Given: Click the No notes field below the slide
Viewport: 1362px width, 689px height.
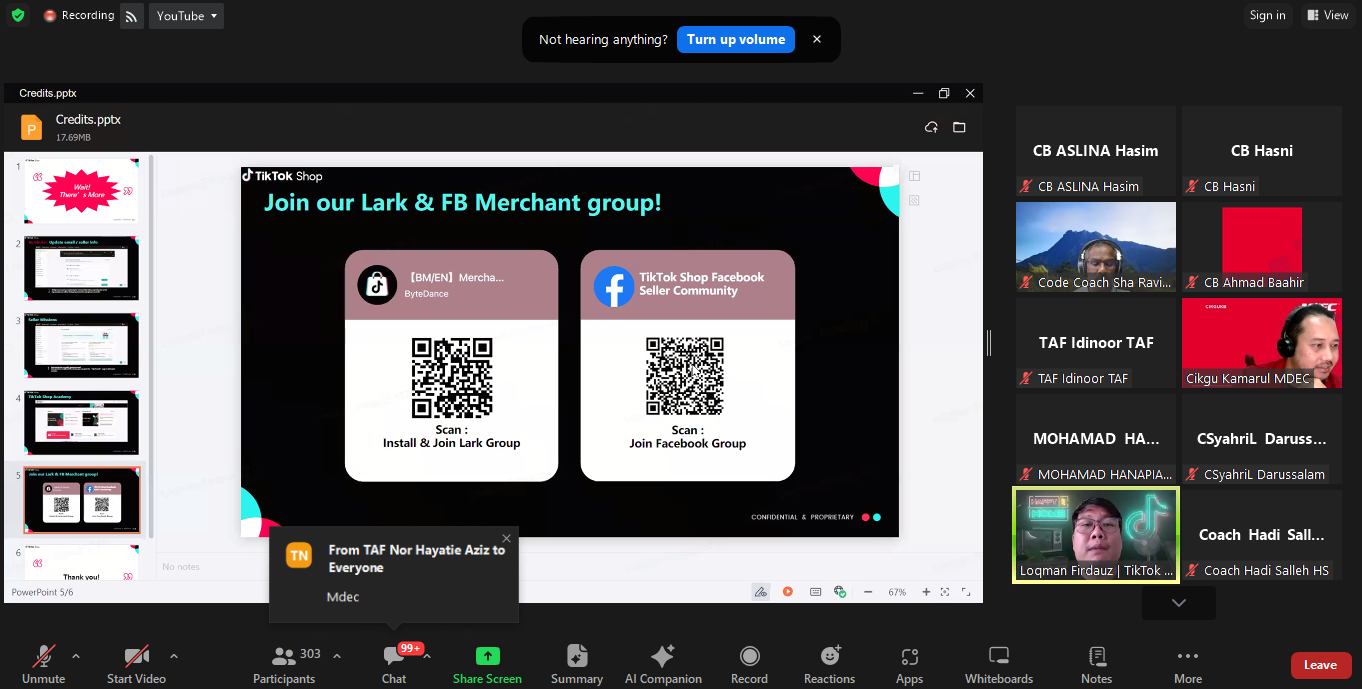Looking at the screenshot, I should [567, 567].
